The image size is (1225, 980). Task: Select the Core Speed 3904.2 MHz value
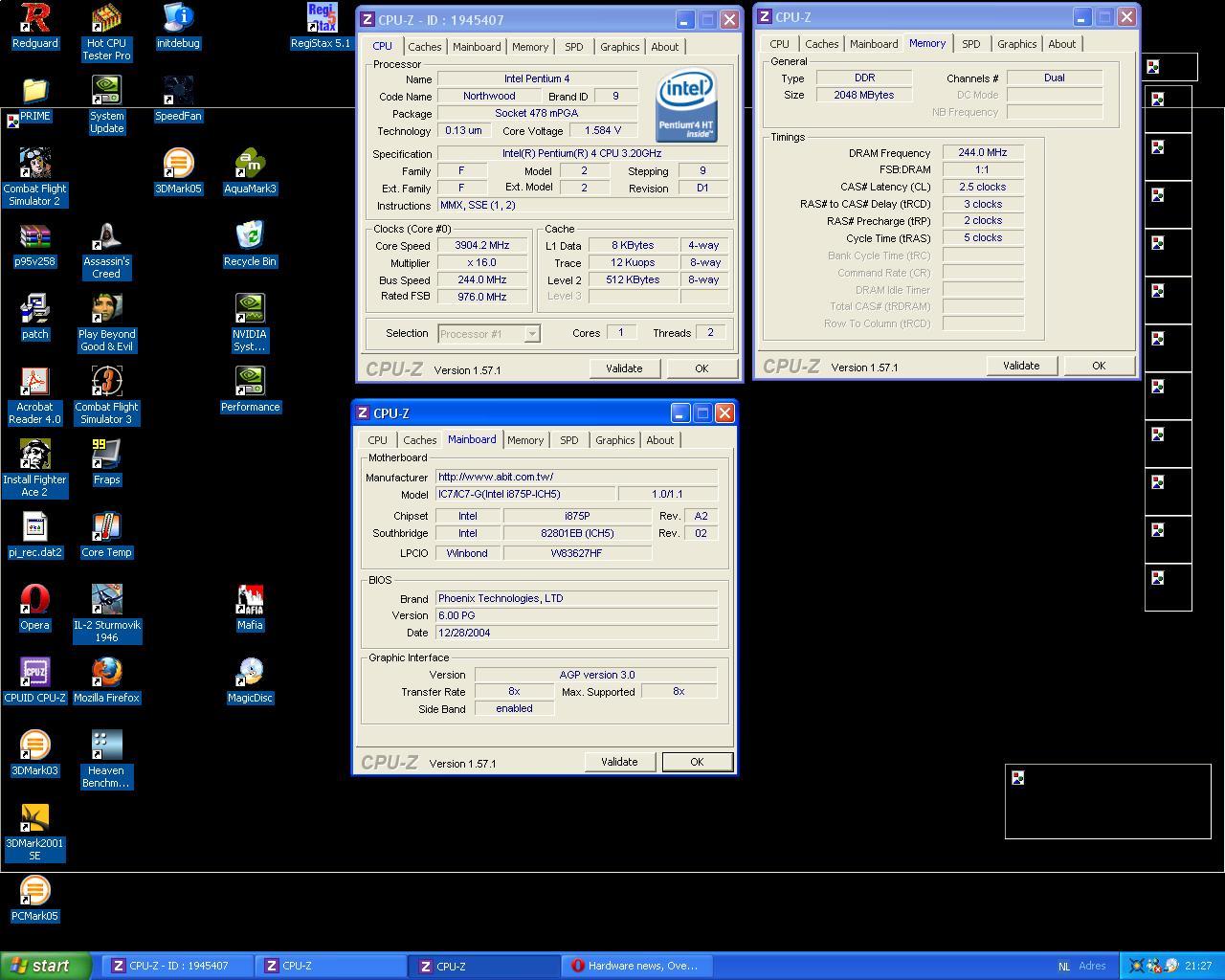point(481,245)
